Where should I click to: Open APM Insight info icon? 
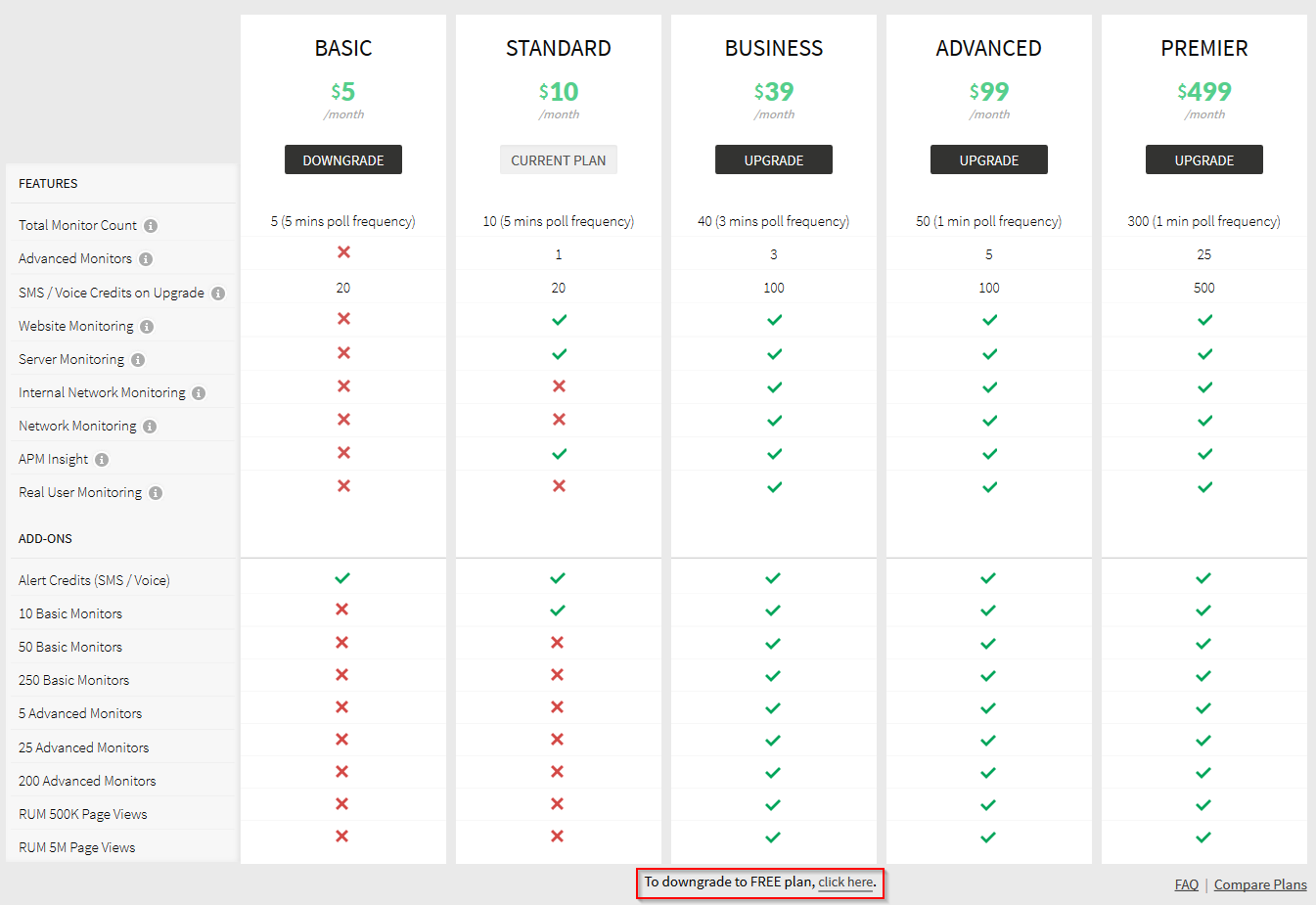102,460
